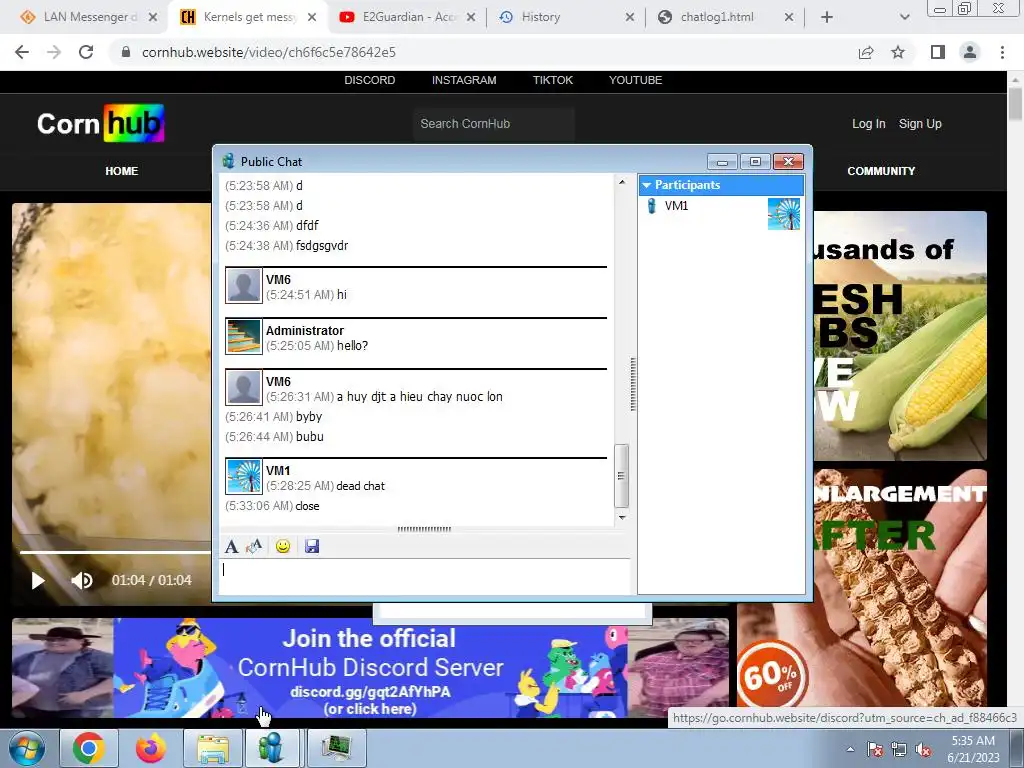Click VM1 avatar thumbnail in Participants panel
The image size is (1024, 768).
(784, 214)
